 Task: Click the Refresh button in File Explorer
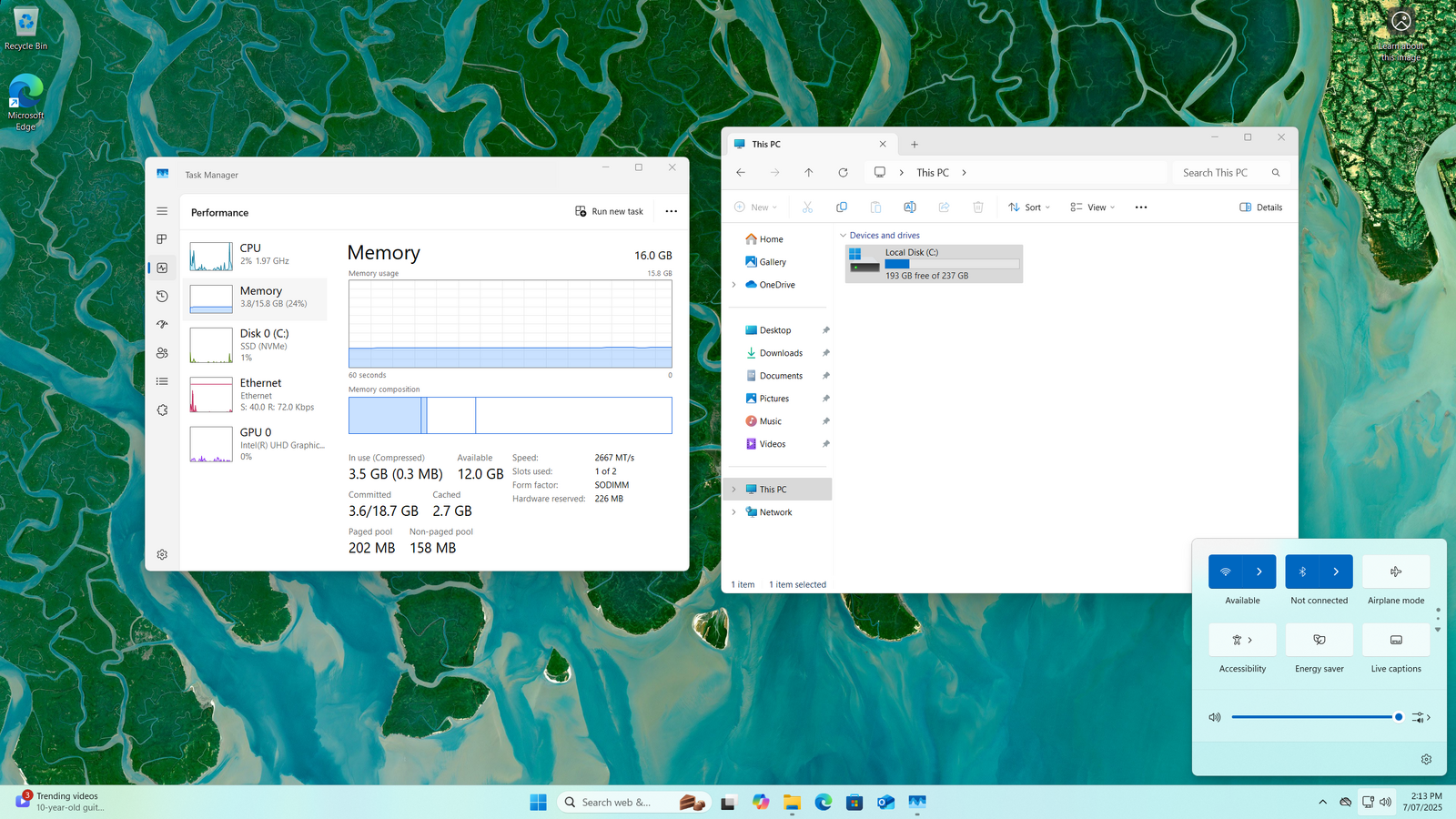[843, 173]
